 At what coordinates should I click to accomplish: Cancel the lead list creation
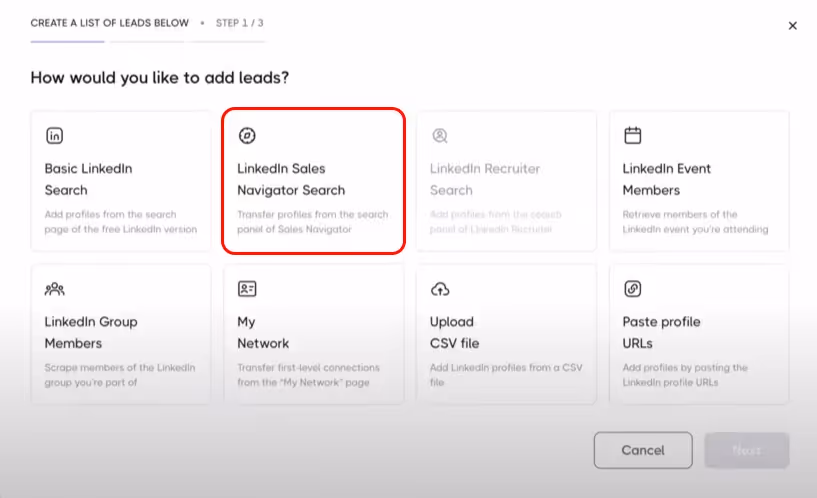click(x=643, y=450)
